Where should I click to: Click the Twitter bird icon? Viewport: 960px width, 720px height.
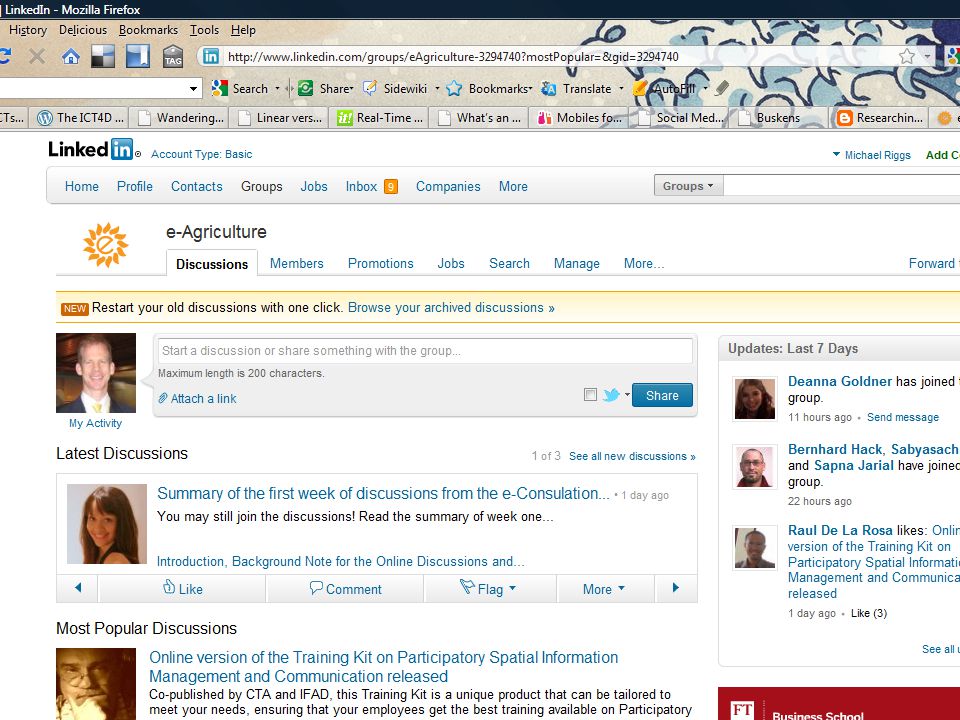coord(610,395)
